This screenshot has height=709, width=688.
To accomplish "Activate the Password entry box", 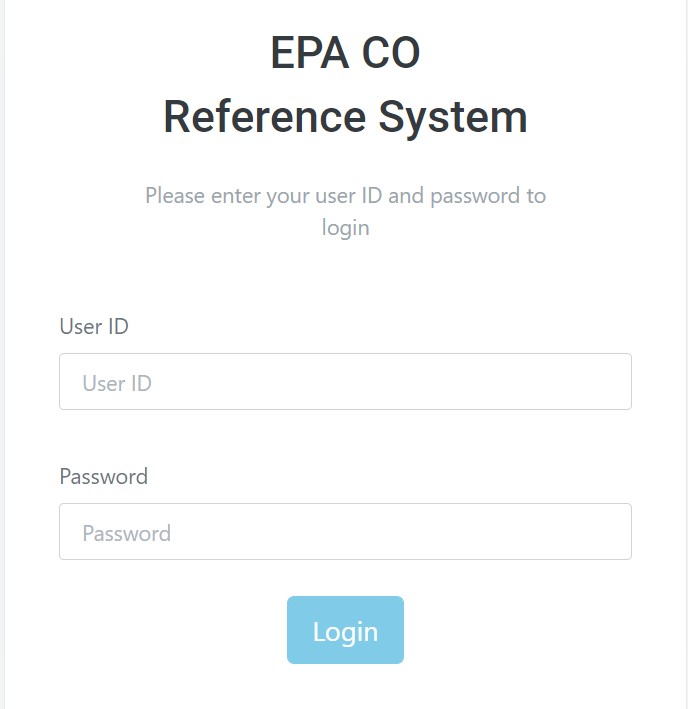I will coord(345,531).
